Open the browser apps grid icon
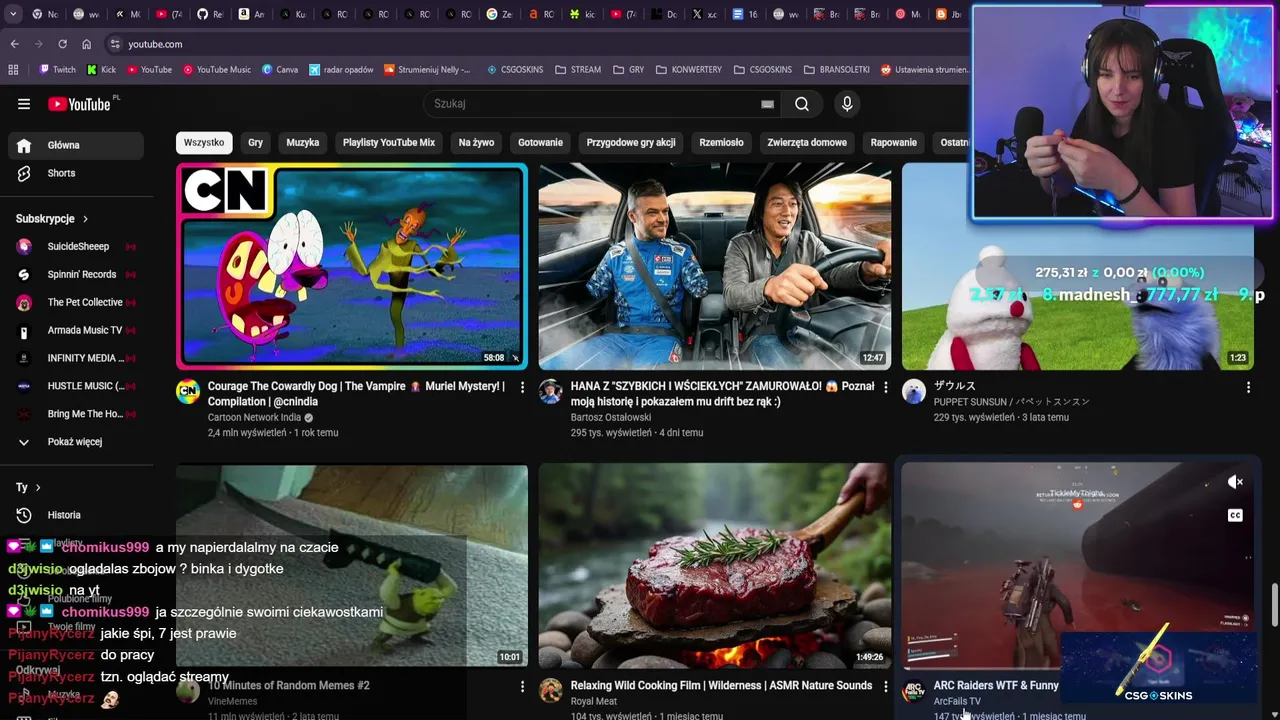1280x720 pixels. [13, 70]
